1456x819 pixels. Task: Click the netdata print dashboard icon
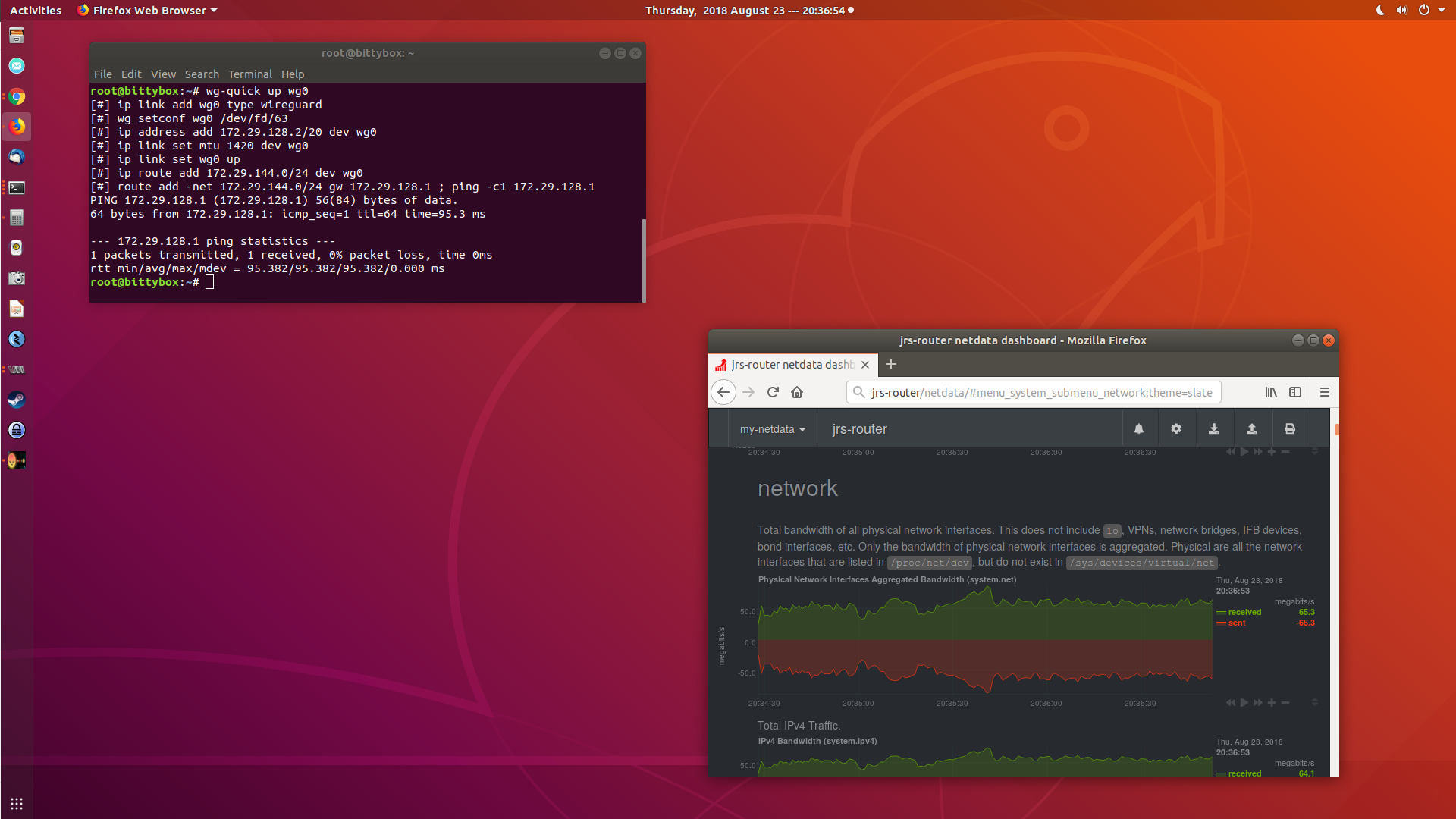pyautogui.click(x=1290, y=429)
